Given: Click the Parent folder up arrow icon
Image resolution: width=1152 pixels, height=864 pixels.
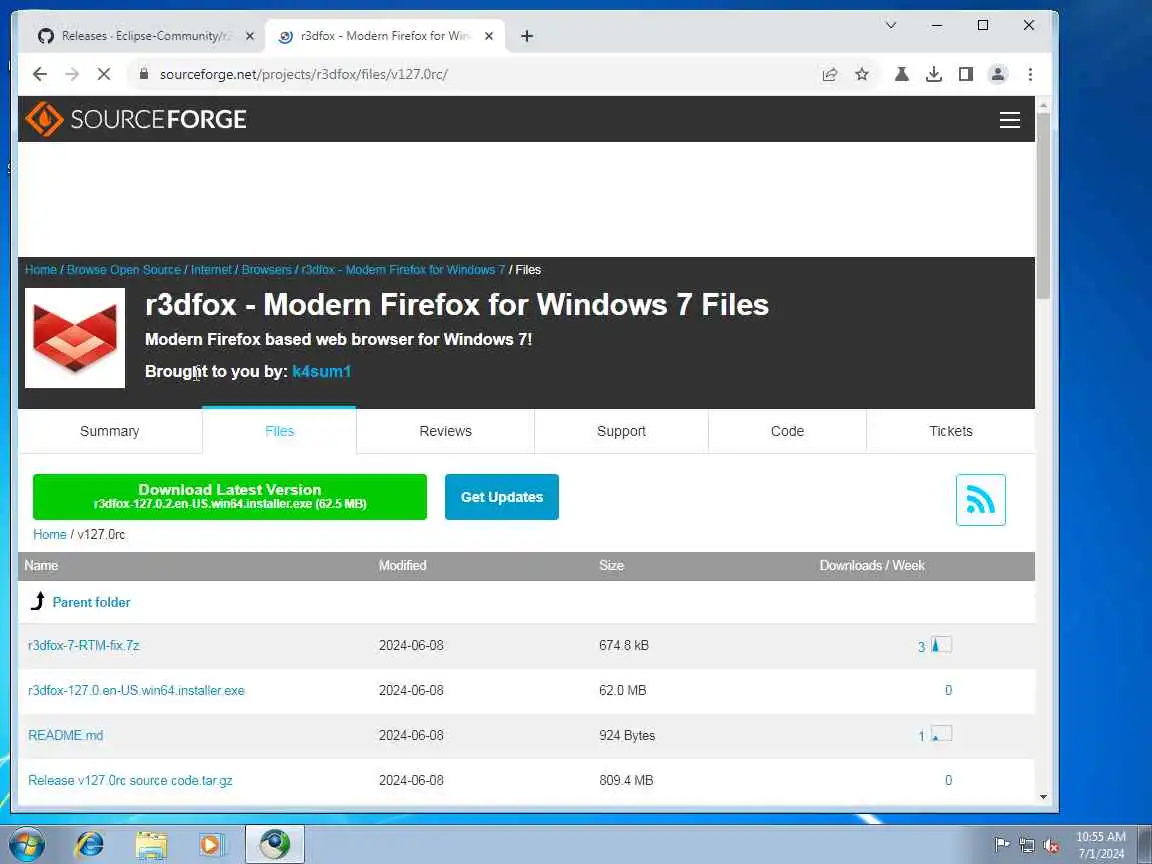Looking at the screenshot, I should [x=38, y=602].
